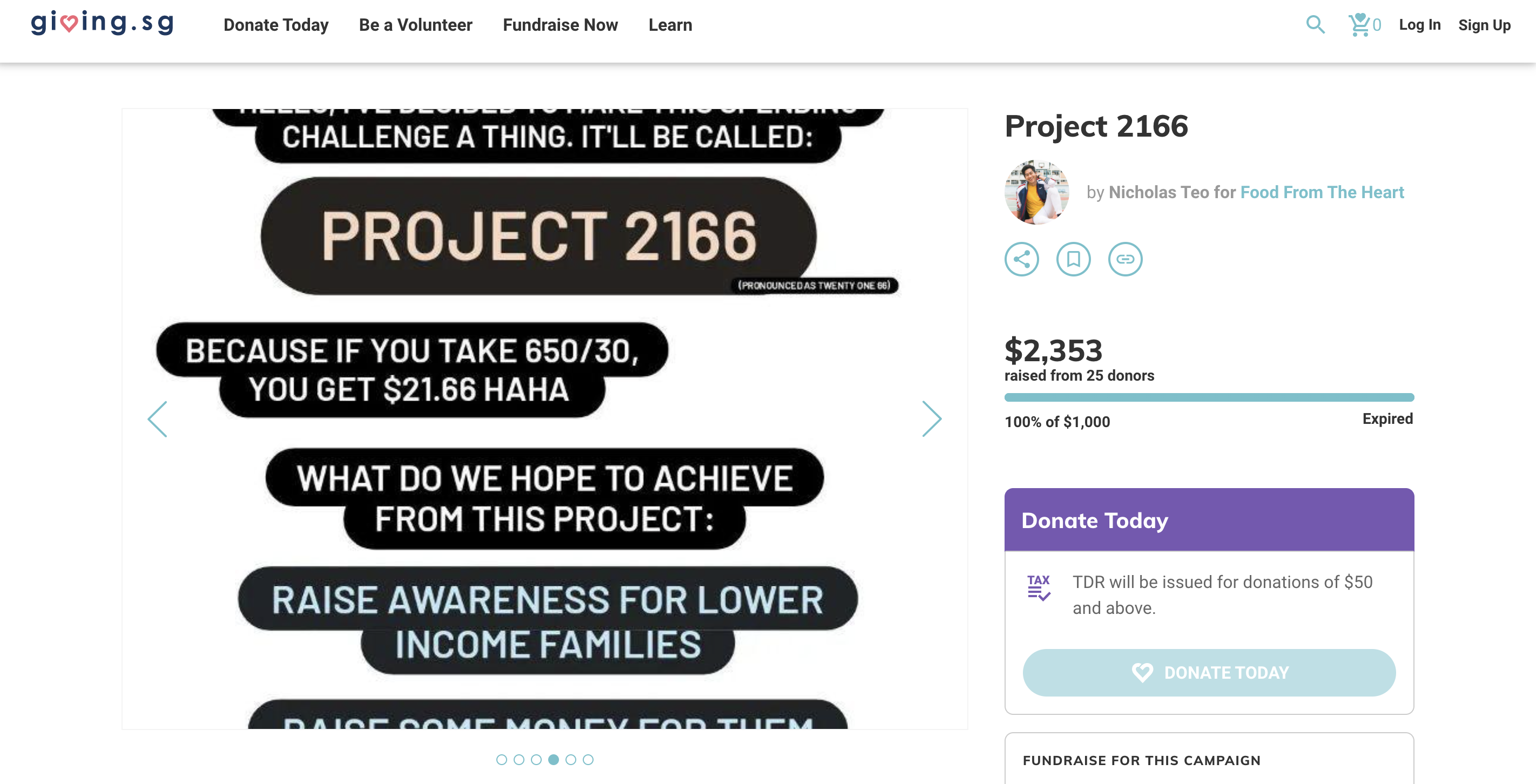
Task: Click the fundraising progress bar
Action: [1209, 397]
